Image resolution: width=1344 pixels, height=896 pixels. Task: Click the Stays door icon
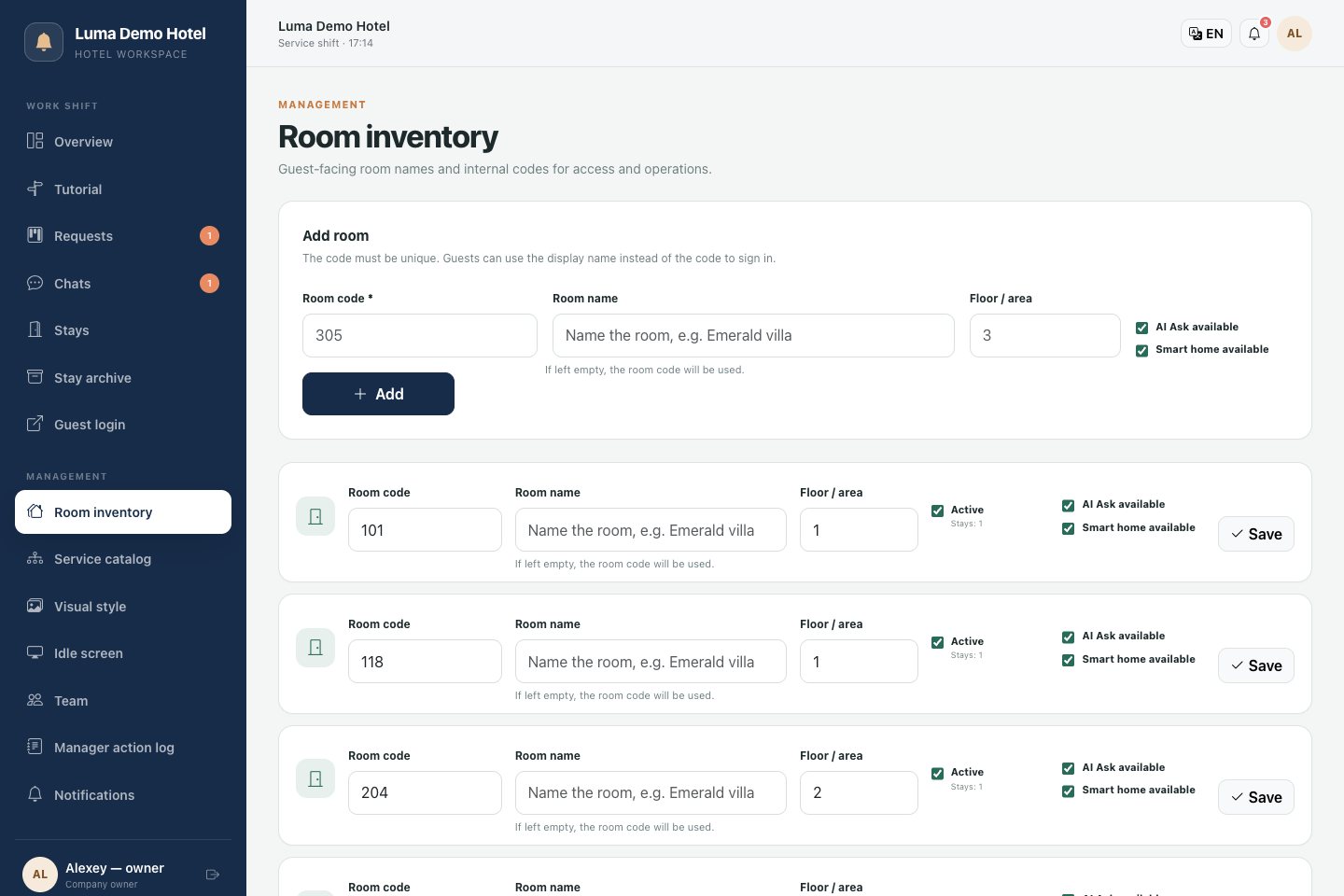coord(35,329)
